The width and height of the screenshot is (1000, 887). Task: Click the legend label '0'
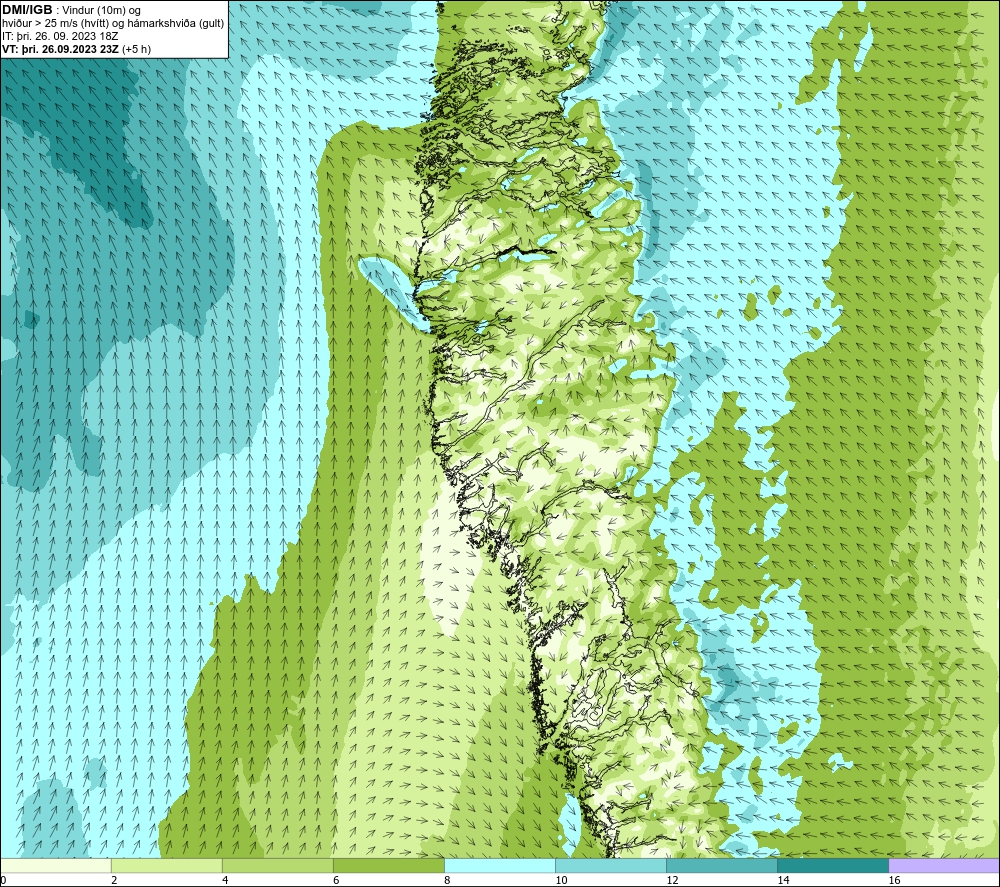tap(3, 881)
